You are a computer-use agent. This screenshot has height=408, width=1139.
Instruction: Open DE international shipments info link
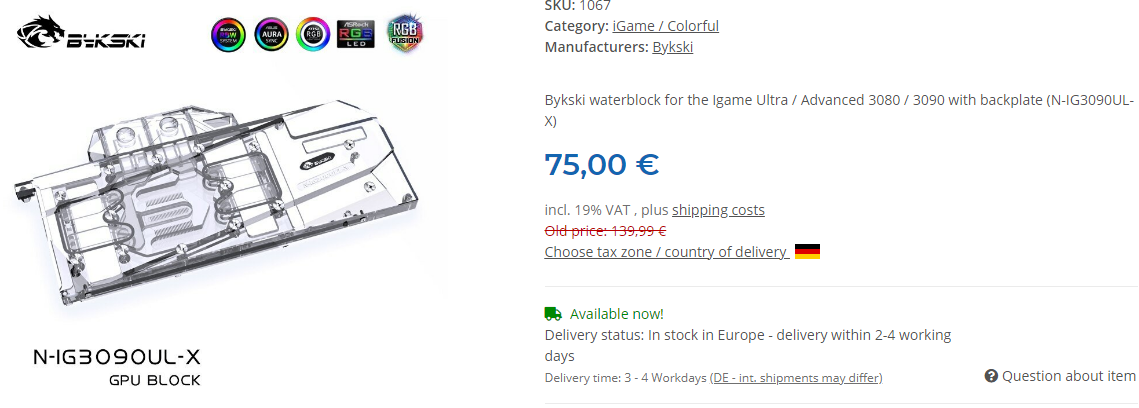(795, 378)
